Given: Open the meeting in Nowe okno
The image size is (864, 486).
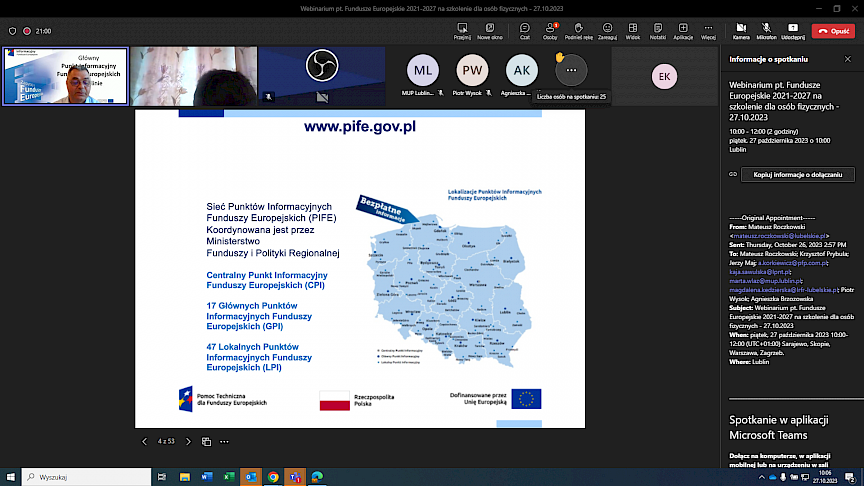Looking at the screenshot, I should [x=489, y=31].
